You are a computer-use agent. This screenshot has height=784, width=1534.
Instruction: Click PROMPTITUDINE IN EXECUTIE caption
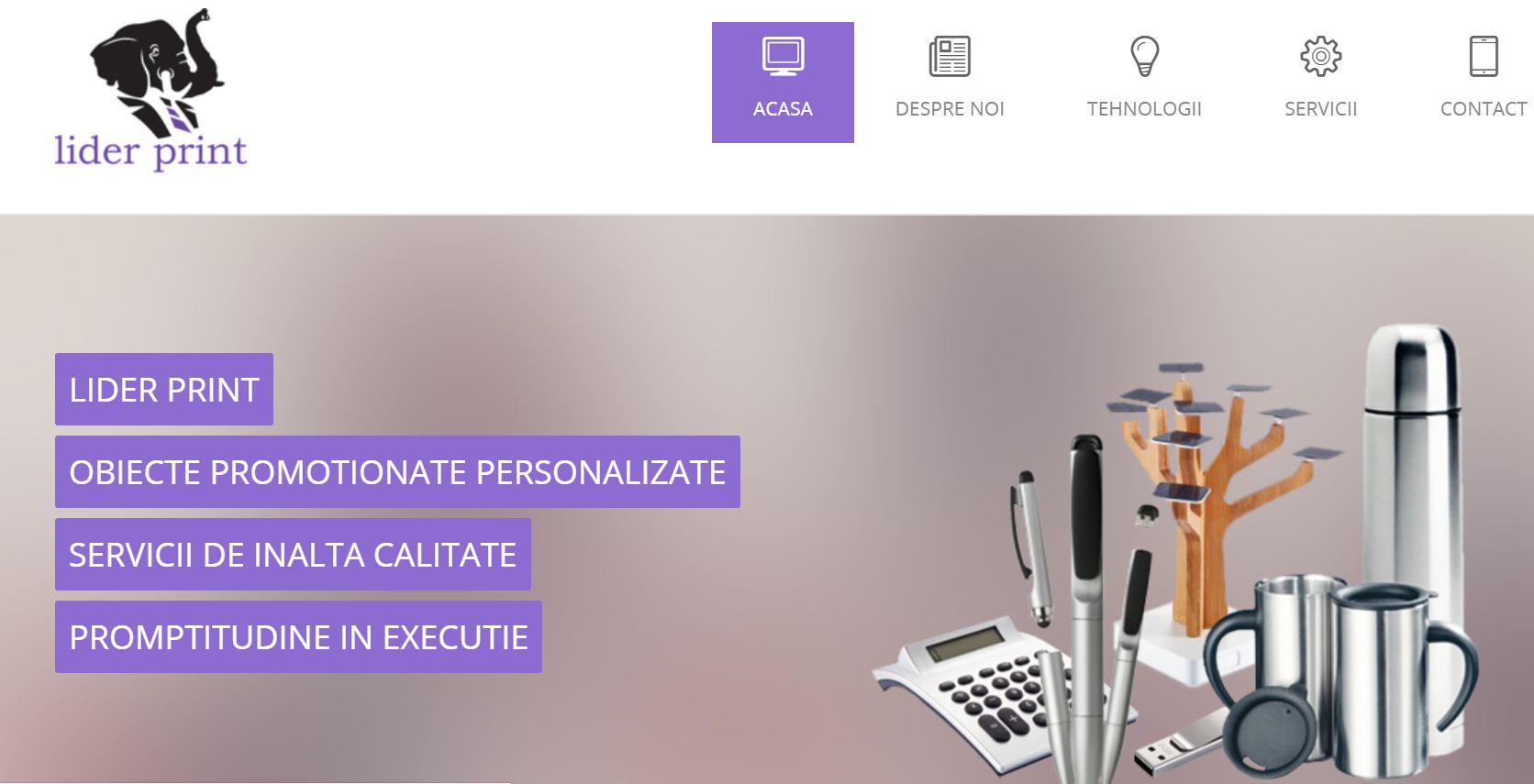click(x=298, y=637)
